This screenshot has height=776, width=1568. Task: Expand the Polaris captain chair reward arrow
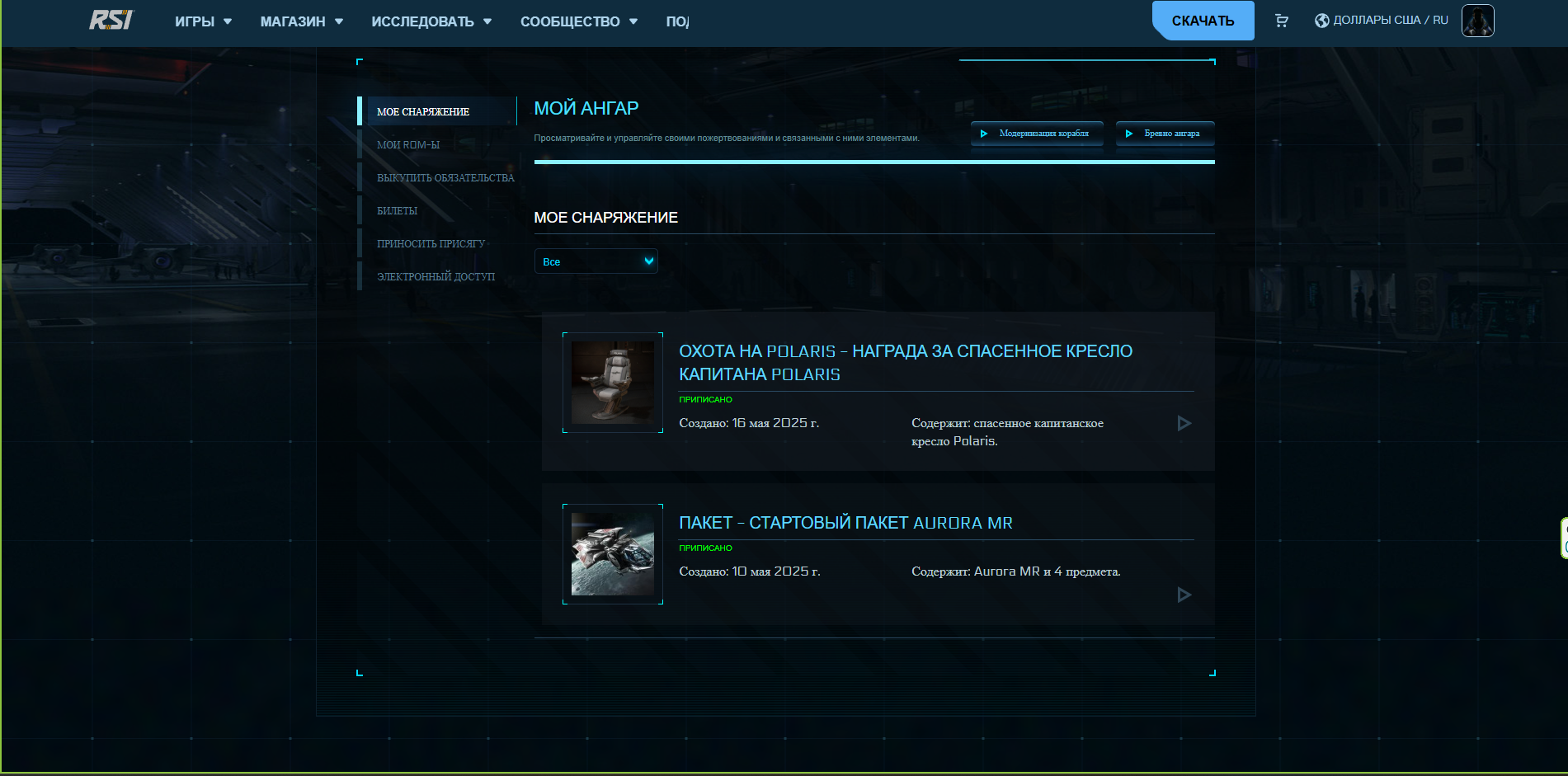coord(1184,423)
